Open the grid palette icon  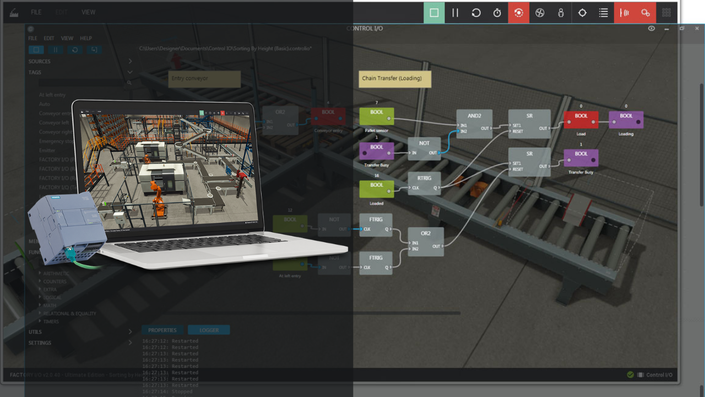(667, 13)
